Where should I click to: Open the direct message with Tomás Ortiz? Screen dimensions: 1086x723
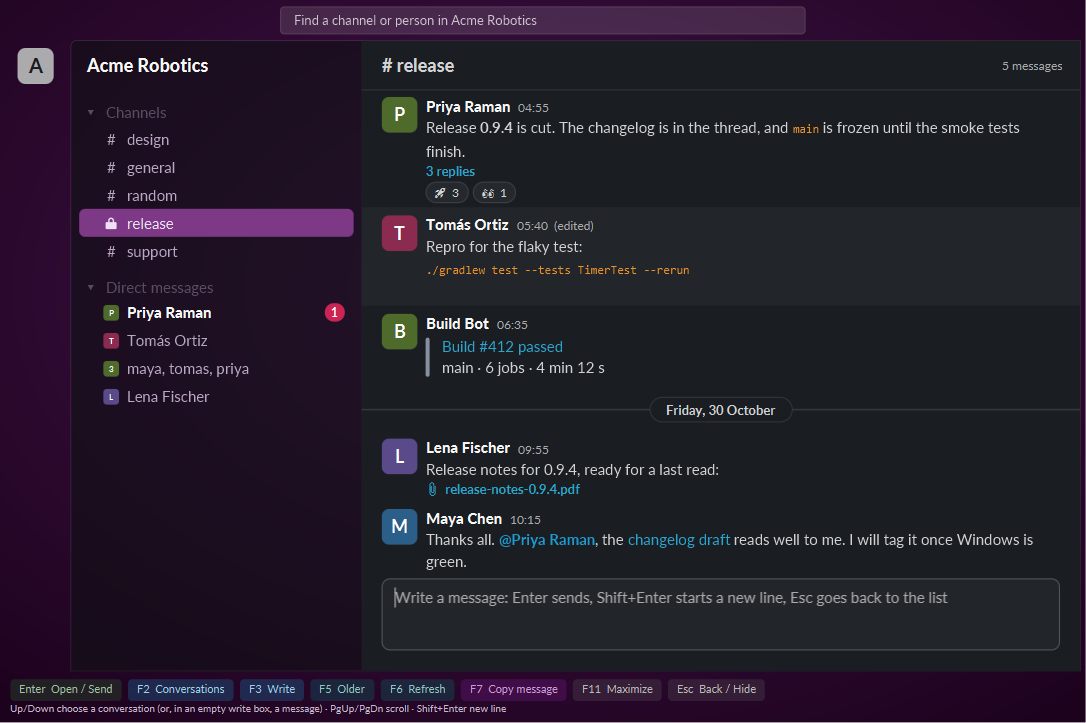pyautogui.click(x=216, y=341)
